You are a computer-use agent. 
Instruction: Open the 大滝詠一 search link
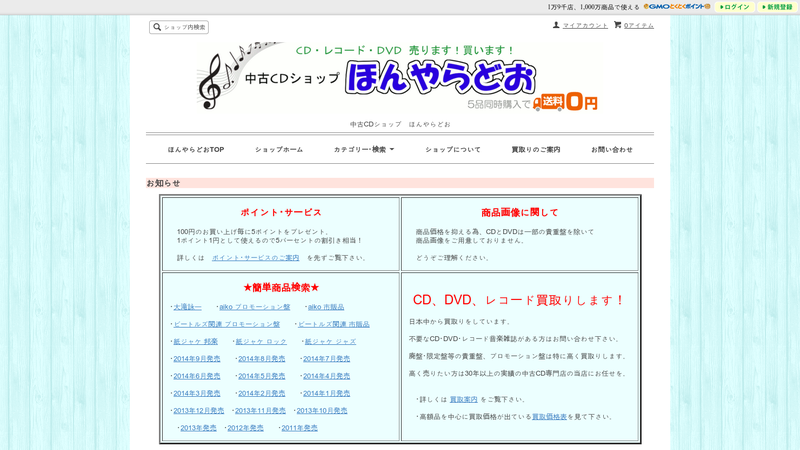tap(187, 307)
